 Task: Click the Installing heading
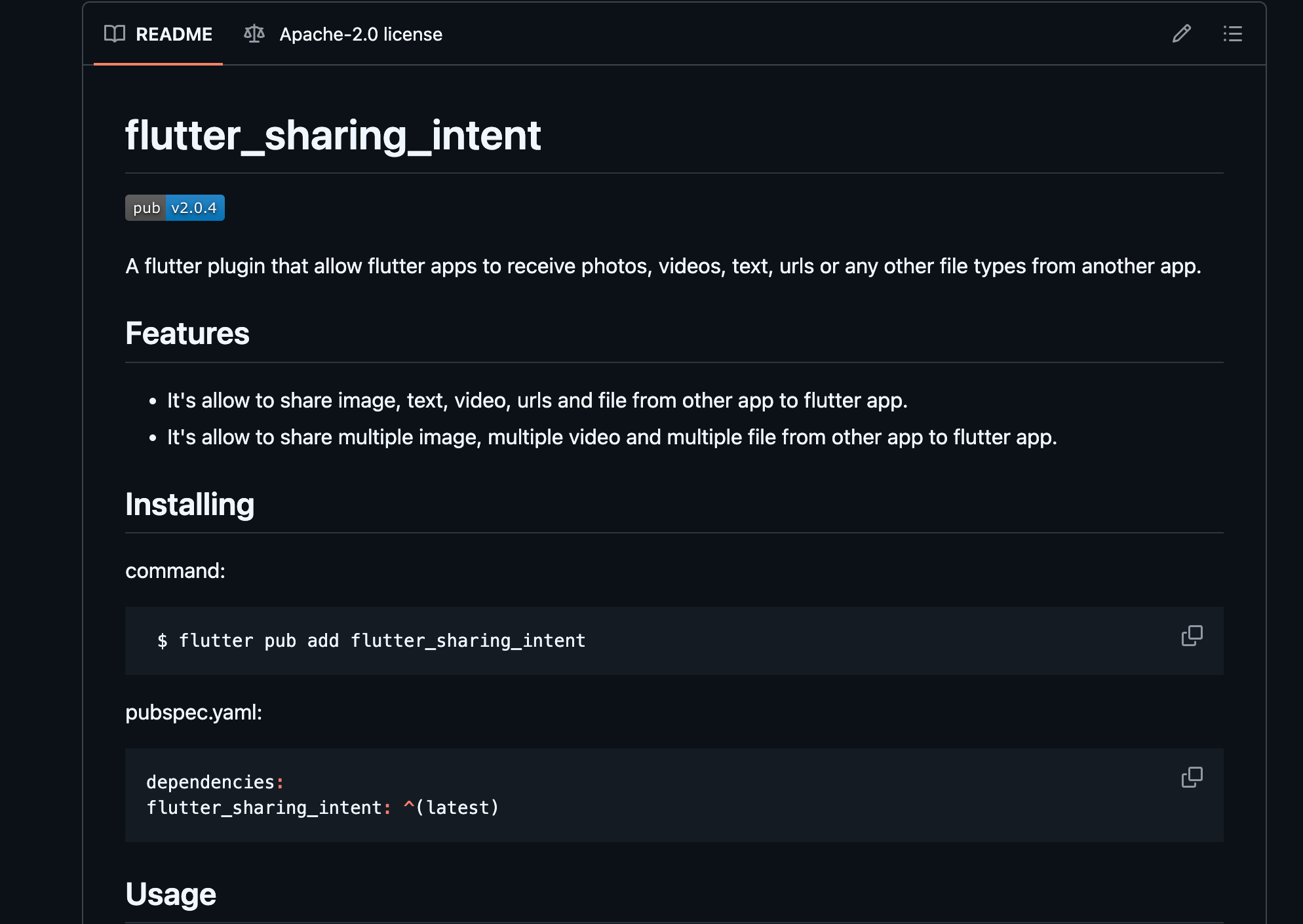click(190, 504)
